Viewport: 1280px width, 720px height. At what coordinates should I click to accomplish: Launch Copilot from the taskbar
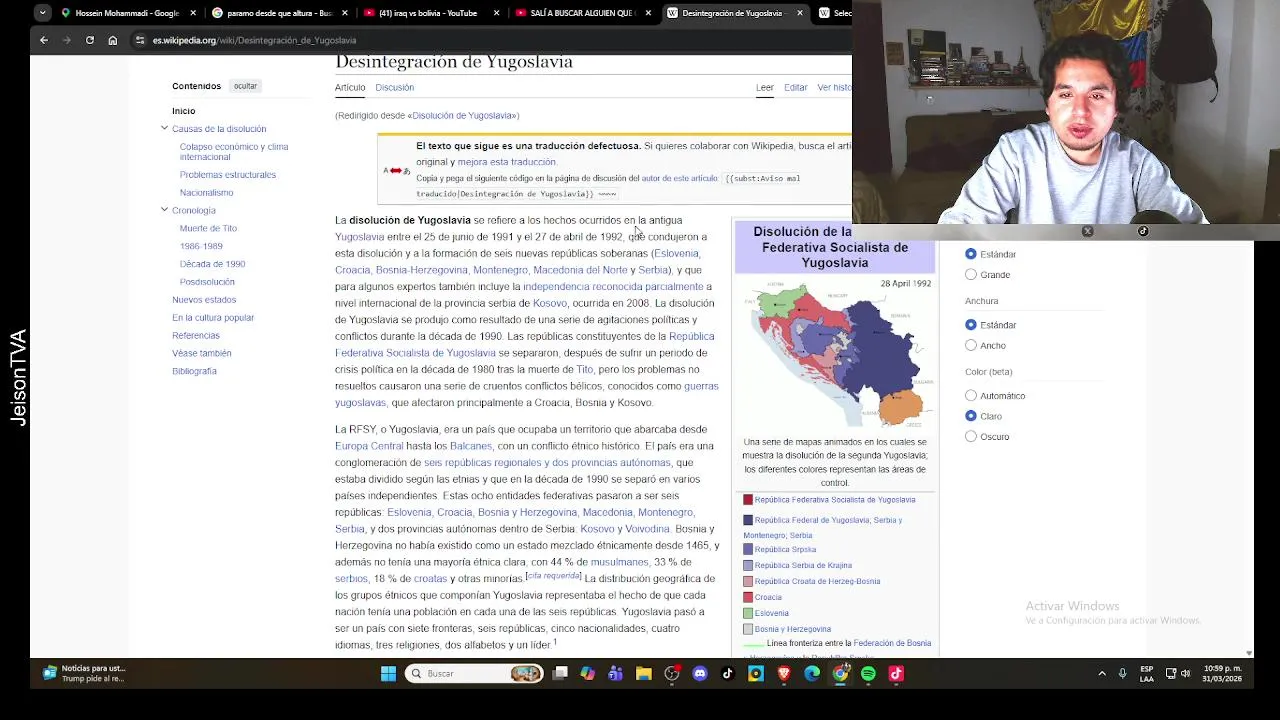click(x=588, y=674)
